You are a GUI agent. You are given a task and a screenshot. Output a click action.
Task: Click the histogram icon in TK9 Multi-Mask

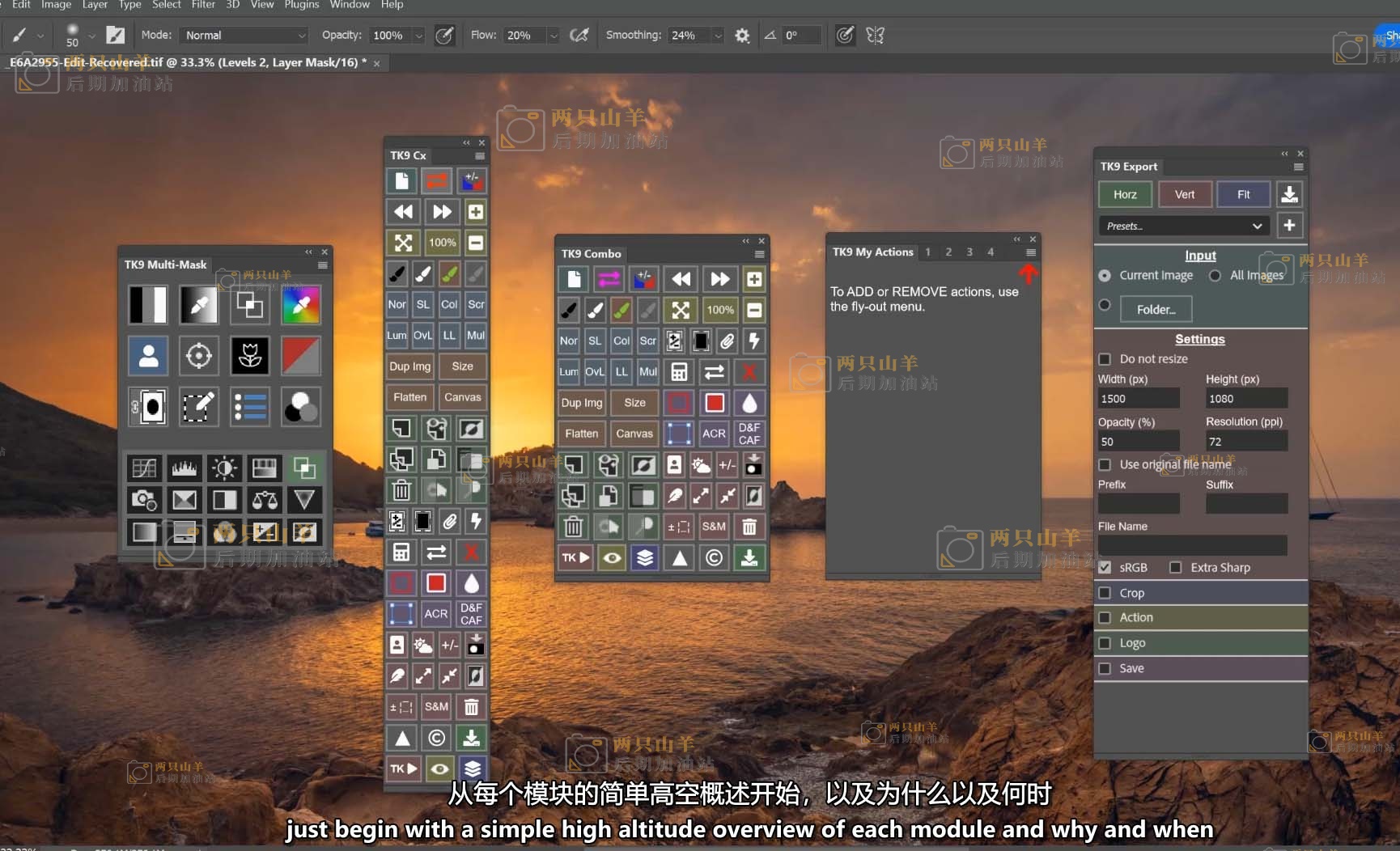tap(185, 468)
